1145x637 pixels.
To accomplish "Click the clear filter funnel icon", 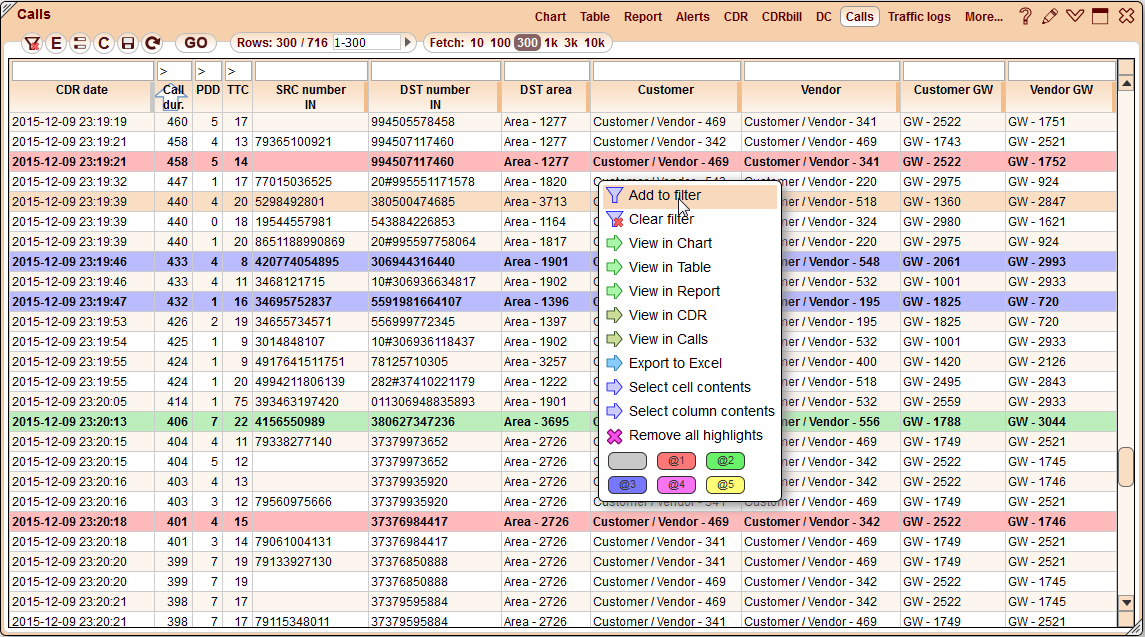I will (x=33, y=43).
